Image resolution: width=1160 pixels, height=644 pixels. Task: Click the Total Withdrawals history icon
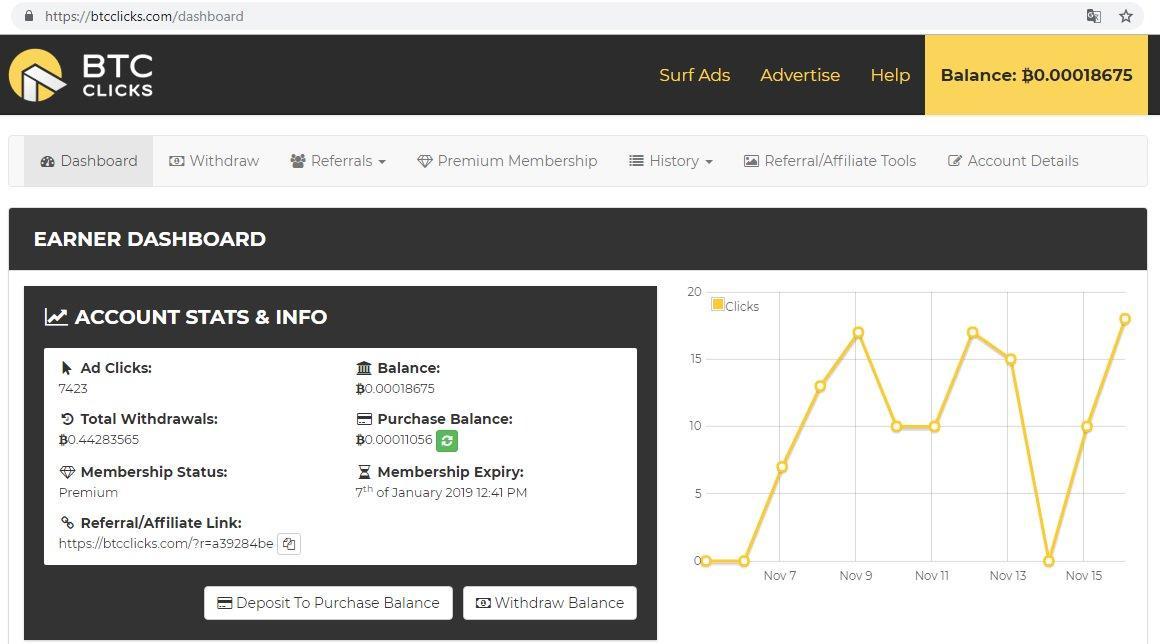67,418
